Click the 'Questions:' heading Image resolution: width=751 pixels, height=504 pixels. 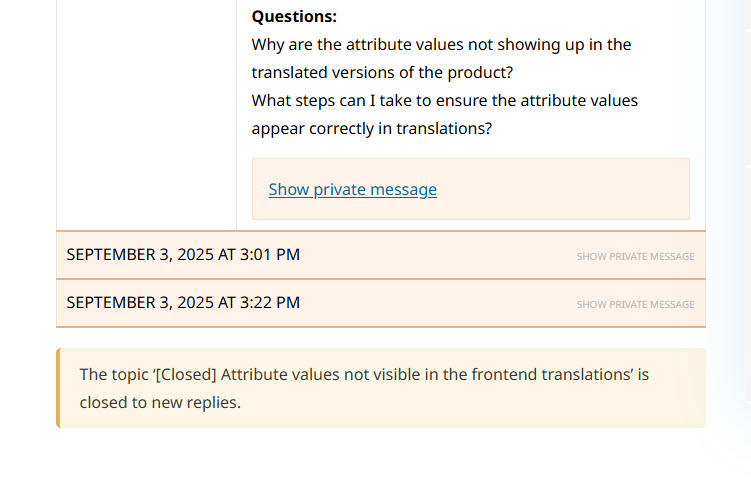point(294,16)
